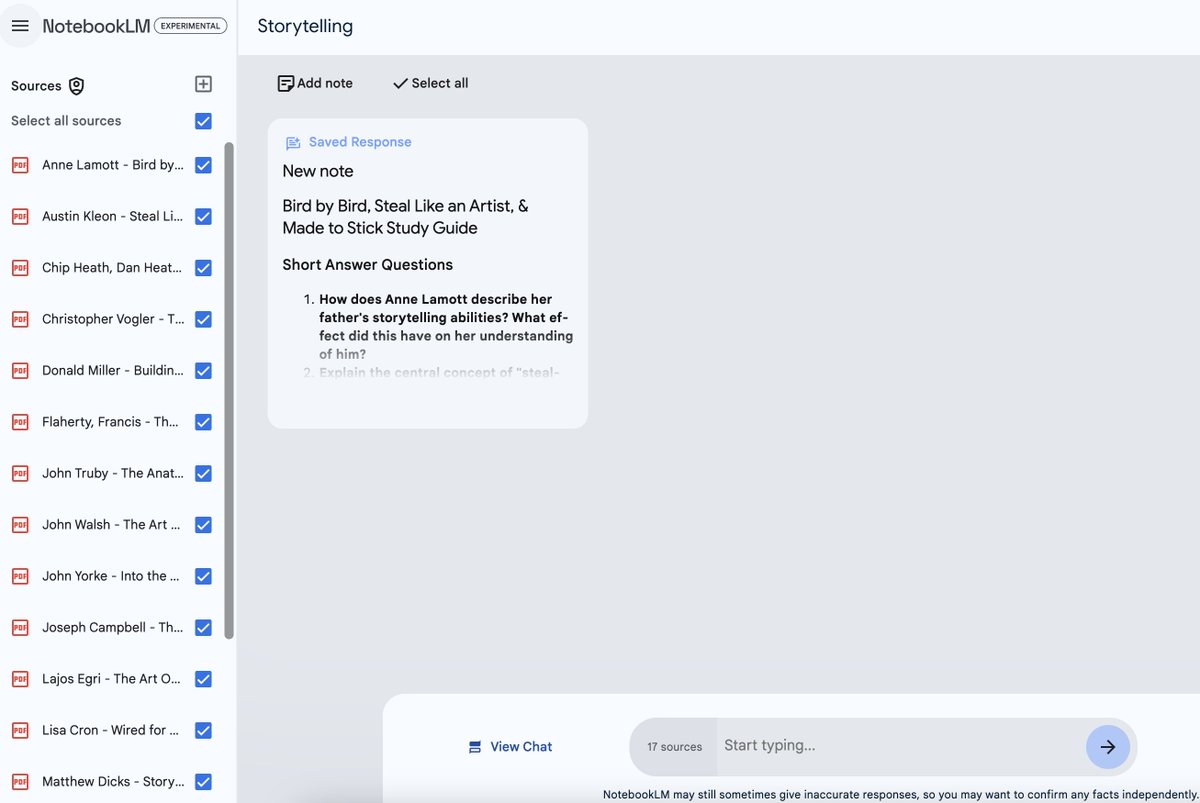Uncheck Christopher Vogler source checkbox
Viewport: 1200px width, 803px height.
pyautogui.click(x=203, y=319)
